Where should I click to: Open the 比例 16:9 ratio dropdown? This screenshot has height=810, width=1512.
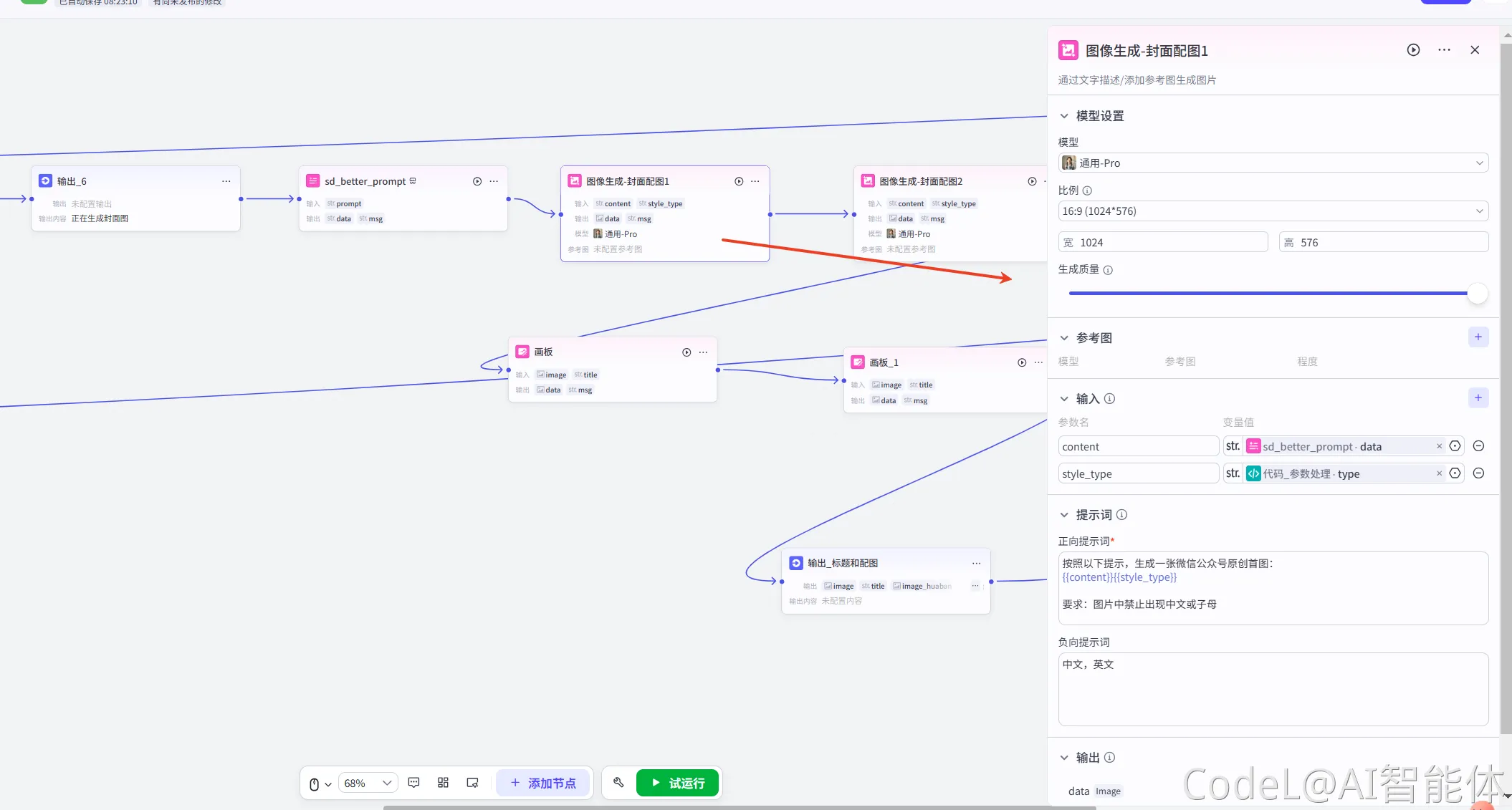tap(1273, 211)
